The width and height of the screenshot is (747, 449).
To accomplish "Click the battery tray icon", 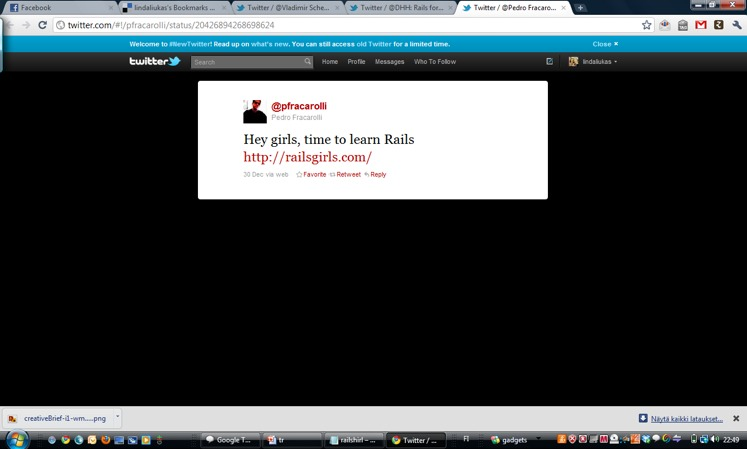I will tap(694, 439).
